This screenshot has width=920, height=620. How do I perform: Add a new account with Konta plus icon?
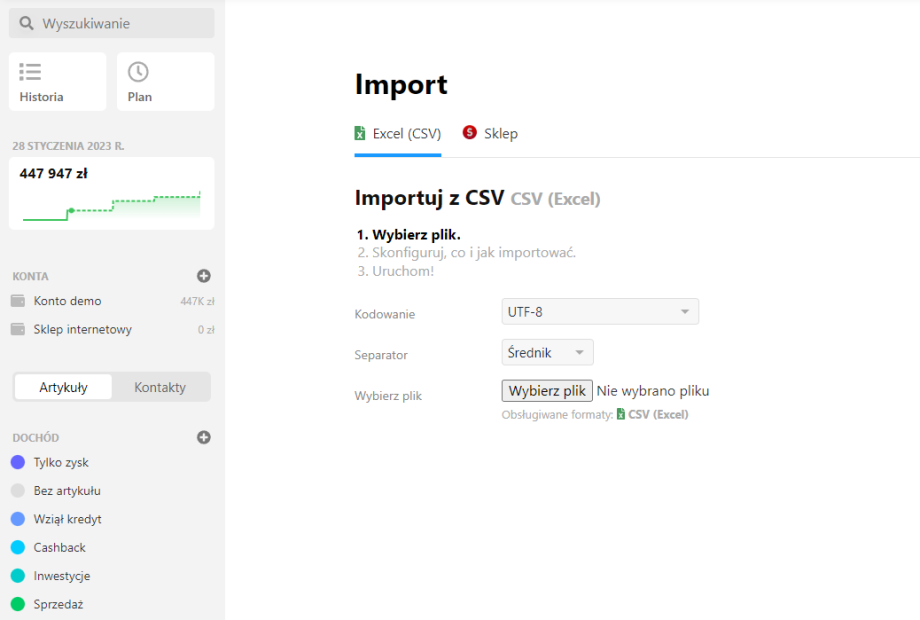tap(204, 276)
